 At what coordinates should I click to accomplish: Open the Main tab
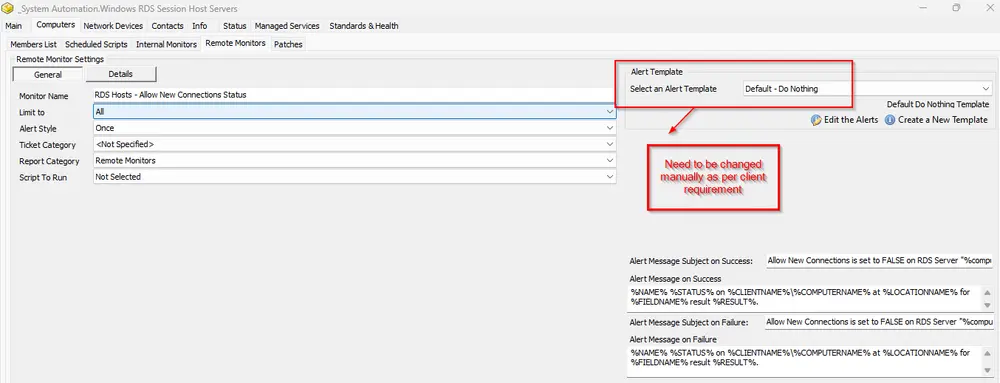[x=13, y=26]
